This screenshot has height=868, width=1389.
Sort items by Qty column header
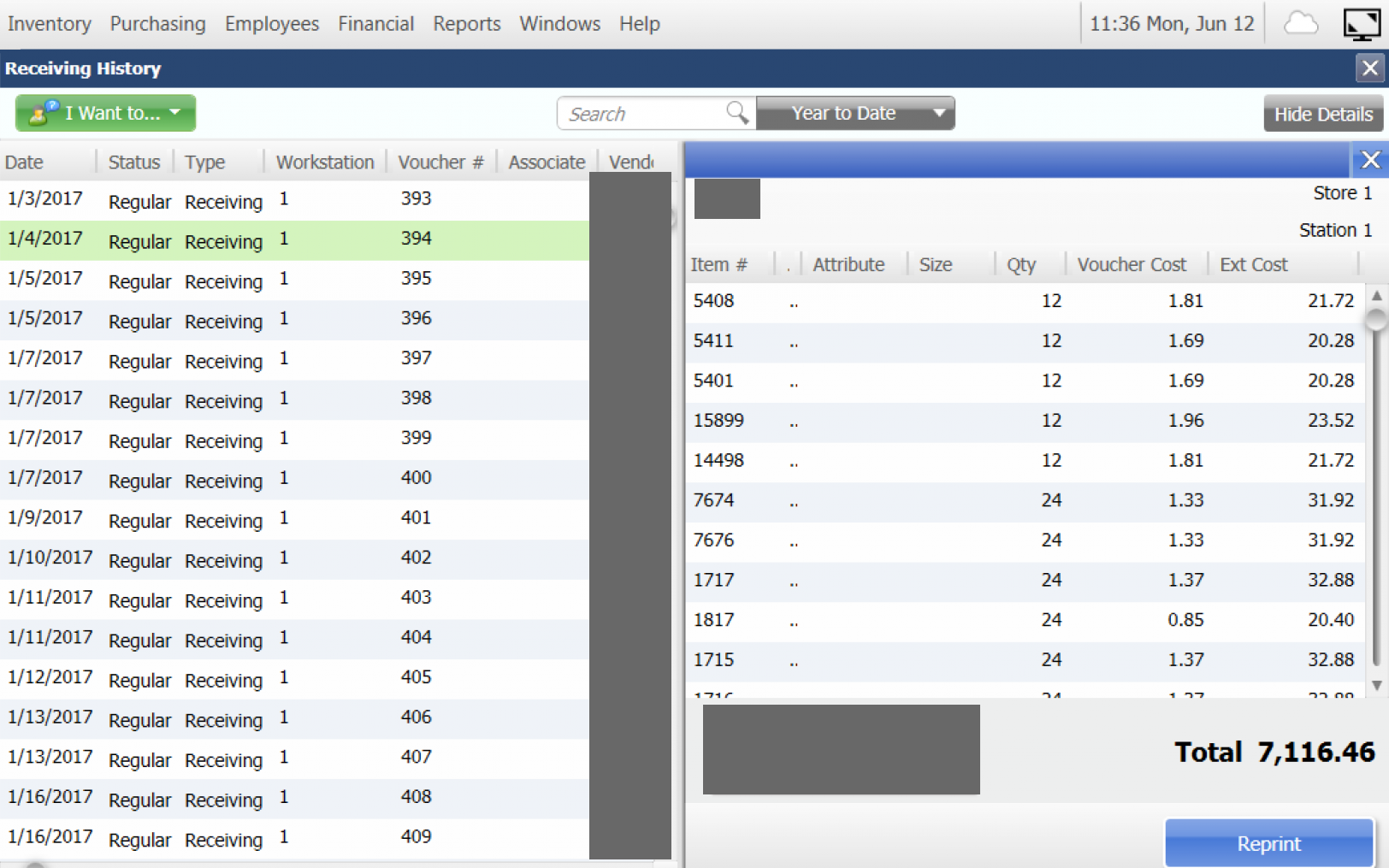coord(1021,264)
